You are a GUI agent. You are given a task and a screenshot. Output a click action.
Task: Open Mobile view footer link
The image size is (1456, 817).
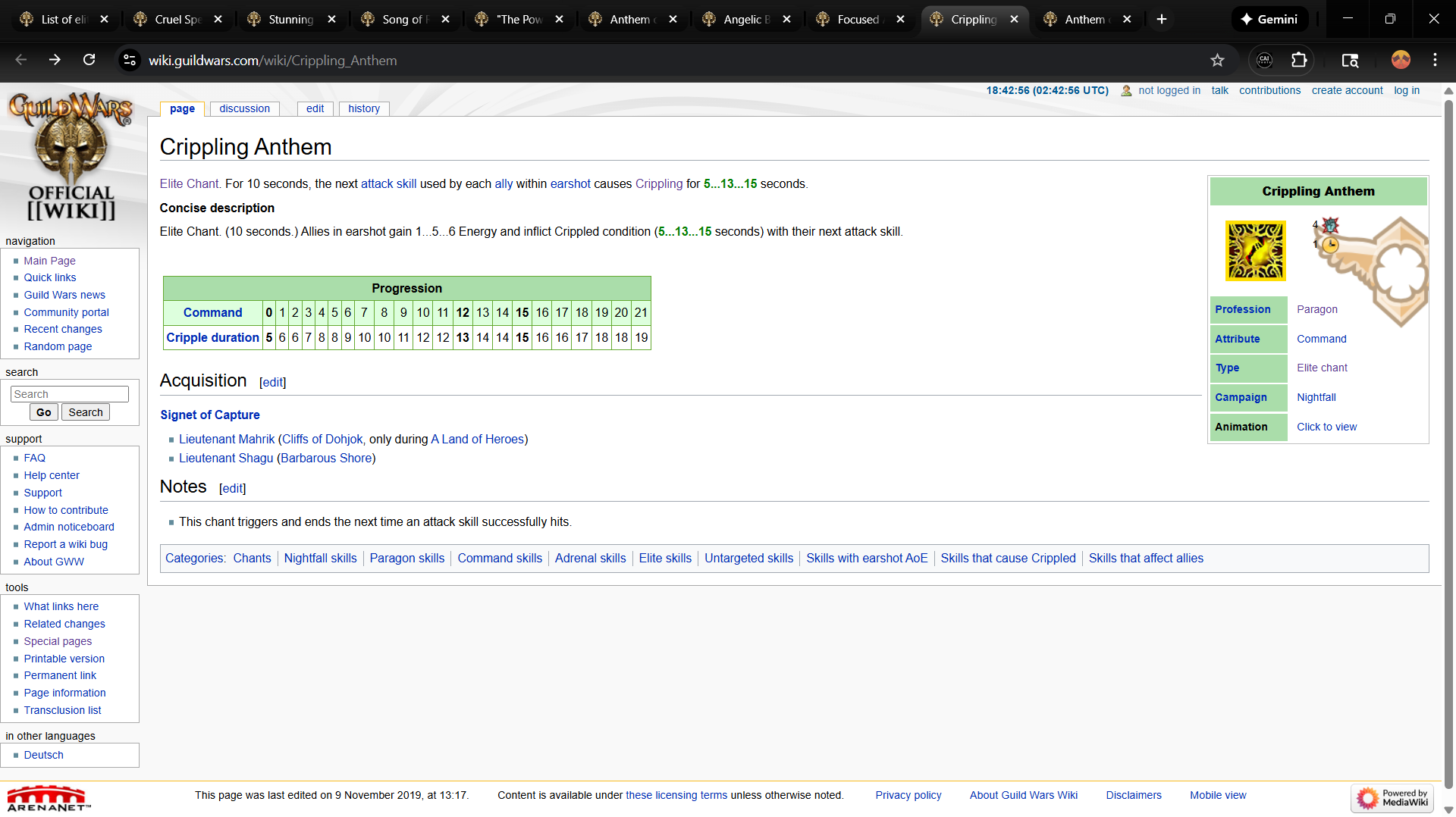(1217, 795)
